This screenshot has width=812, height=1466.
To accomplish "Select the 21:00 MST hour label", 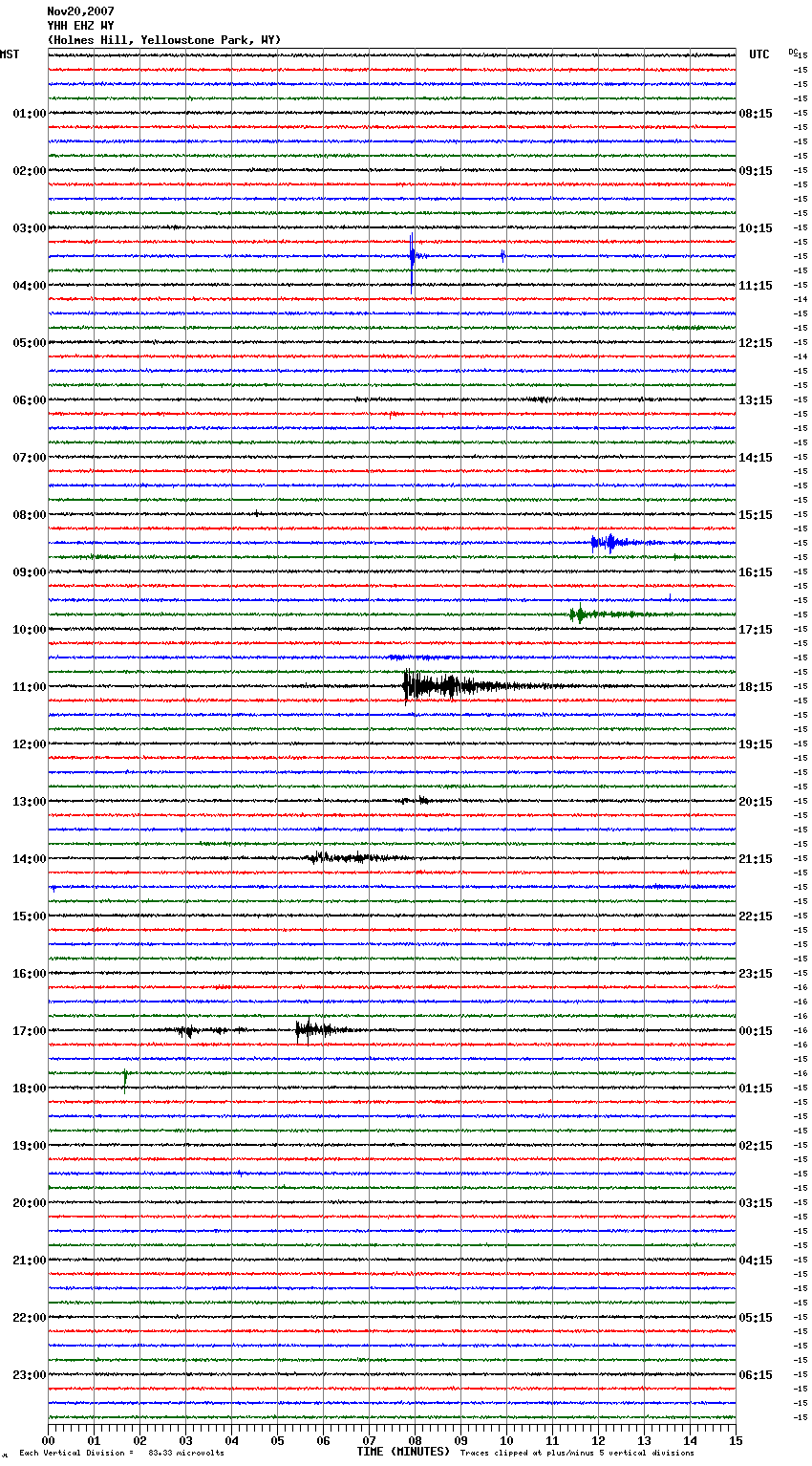I will [29, 1261].
